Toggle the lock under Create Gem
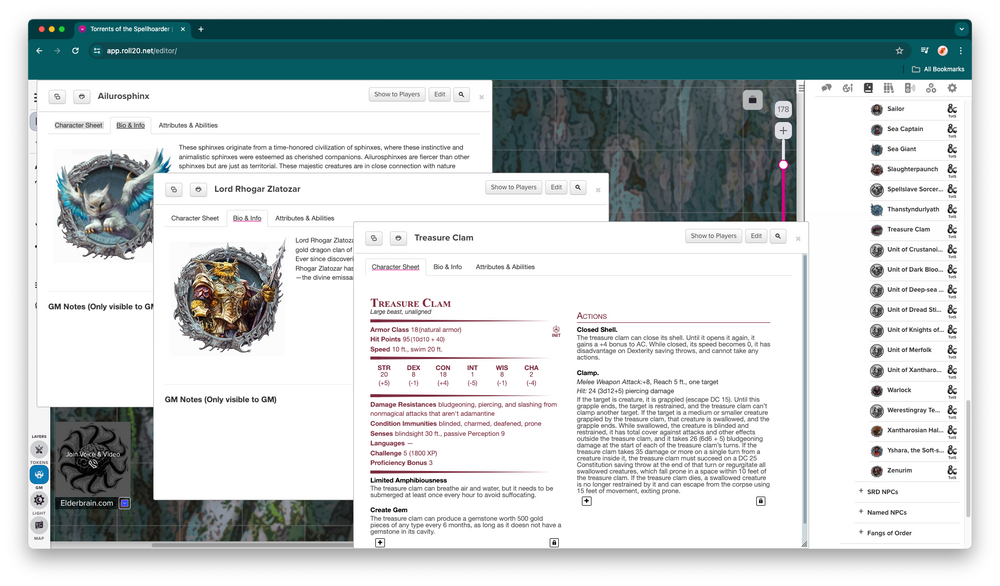 [554, 543]
